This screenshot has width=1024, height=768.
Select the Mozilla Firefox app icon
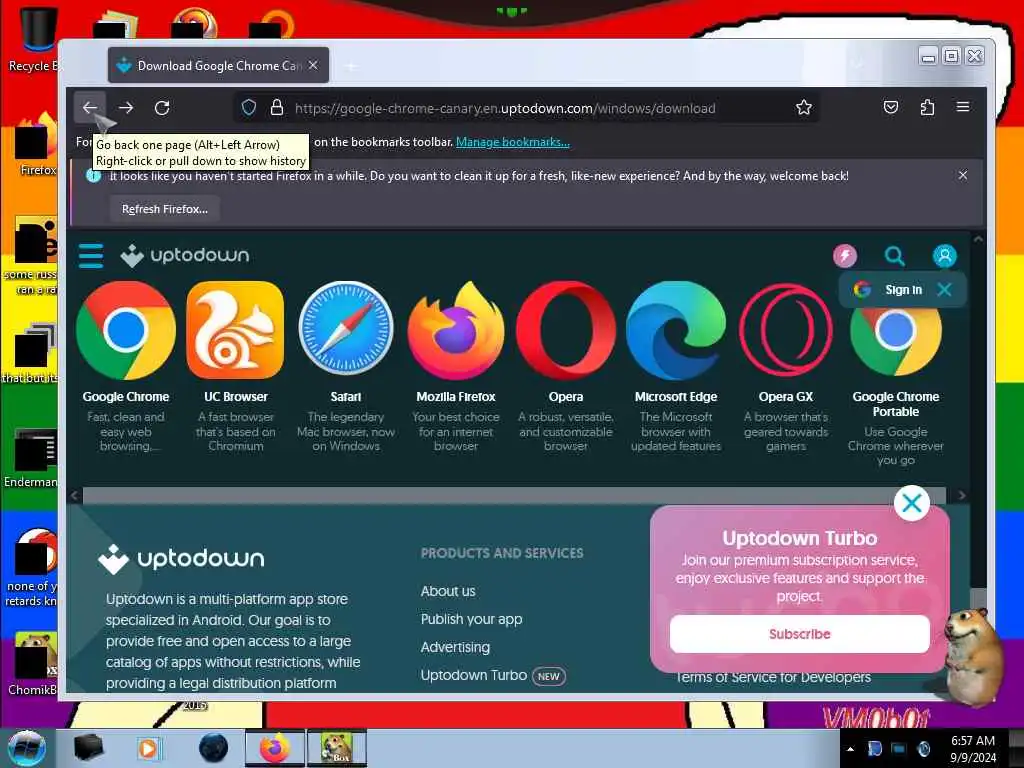coord(456,330)
